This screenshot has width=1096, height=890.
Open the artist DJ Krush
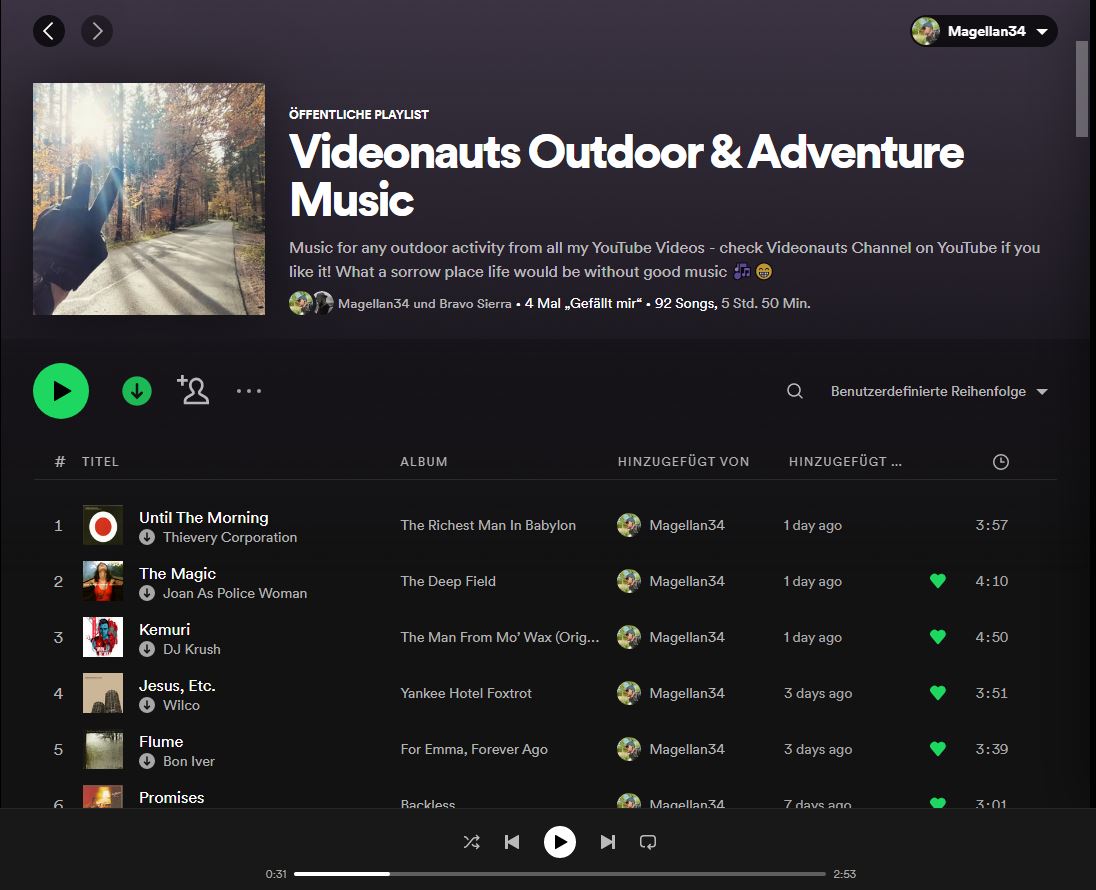tap(192, 649)
